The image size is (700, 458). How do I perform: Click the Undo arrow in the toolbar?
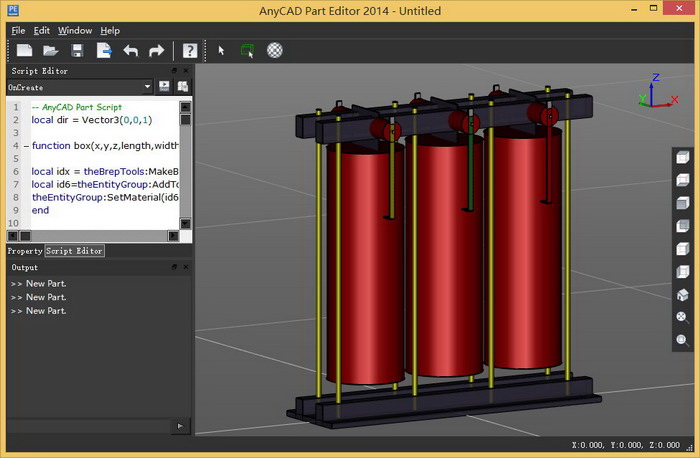pos(130,50)
